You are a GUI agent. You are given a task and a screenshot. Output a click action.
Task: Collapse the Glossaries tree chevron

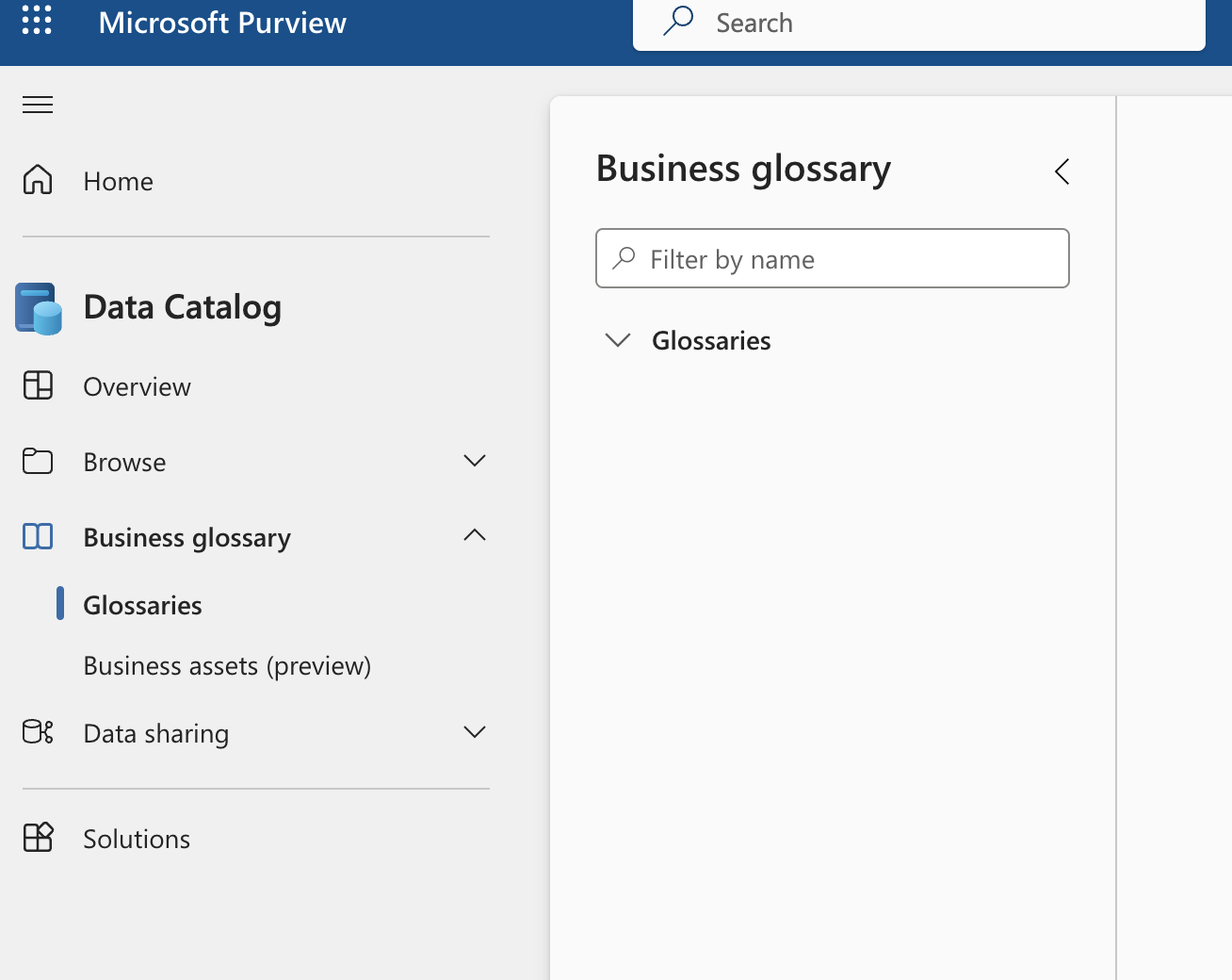618,340
